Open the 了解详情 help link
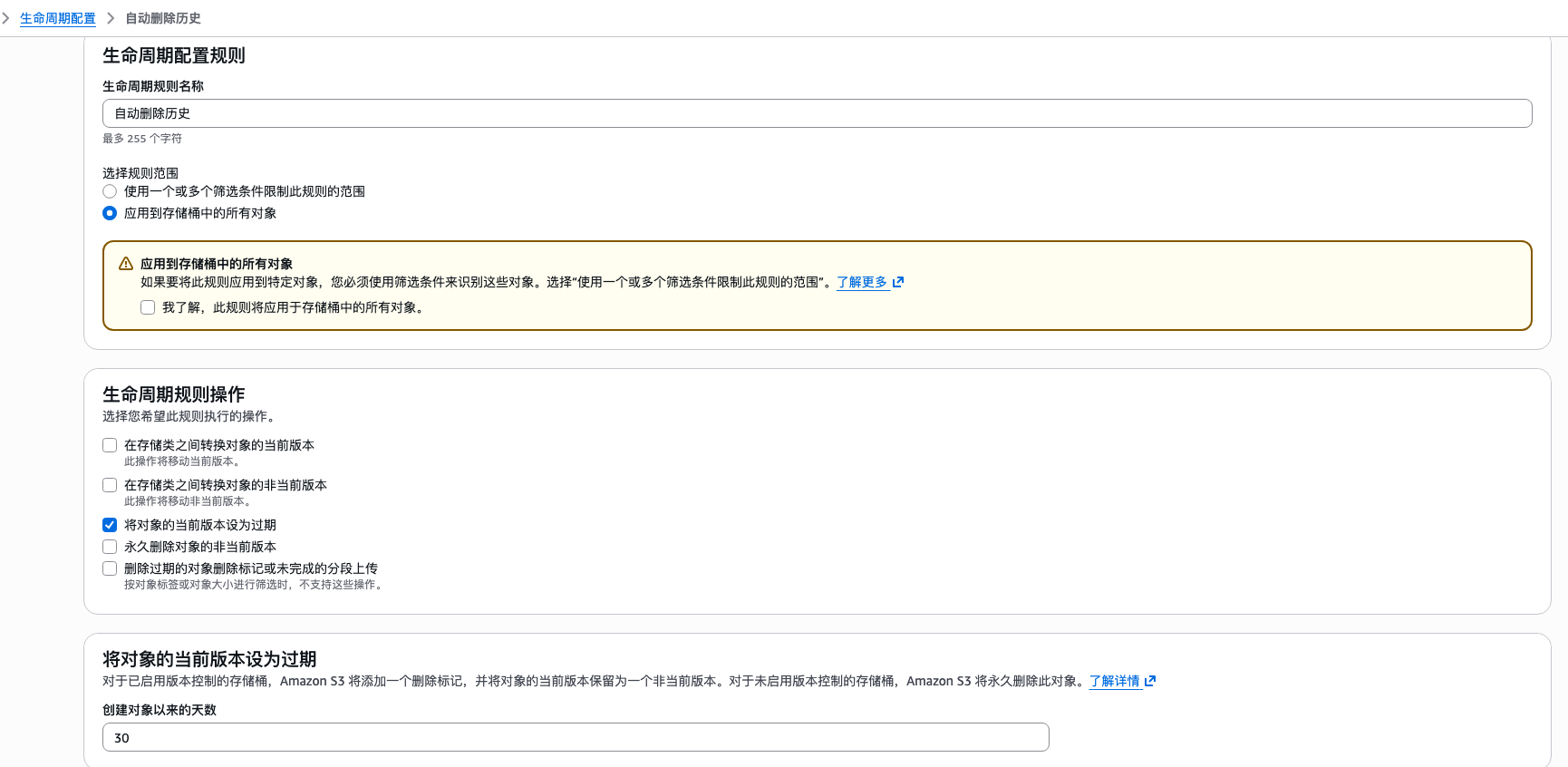 [x=1114, y=681]
